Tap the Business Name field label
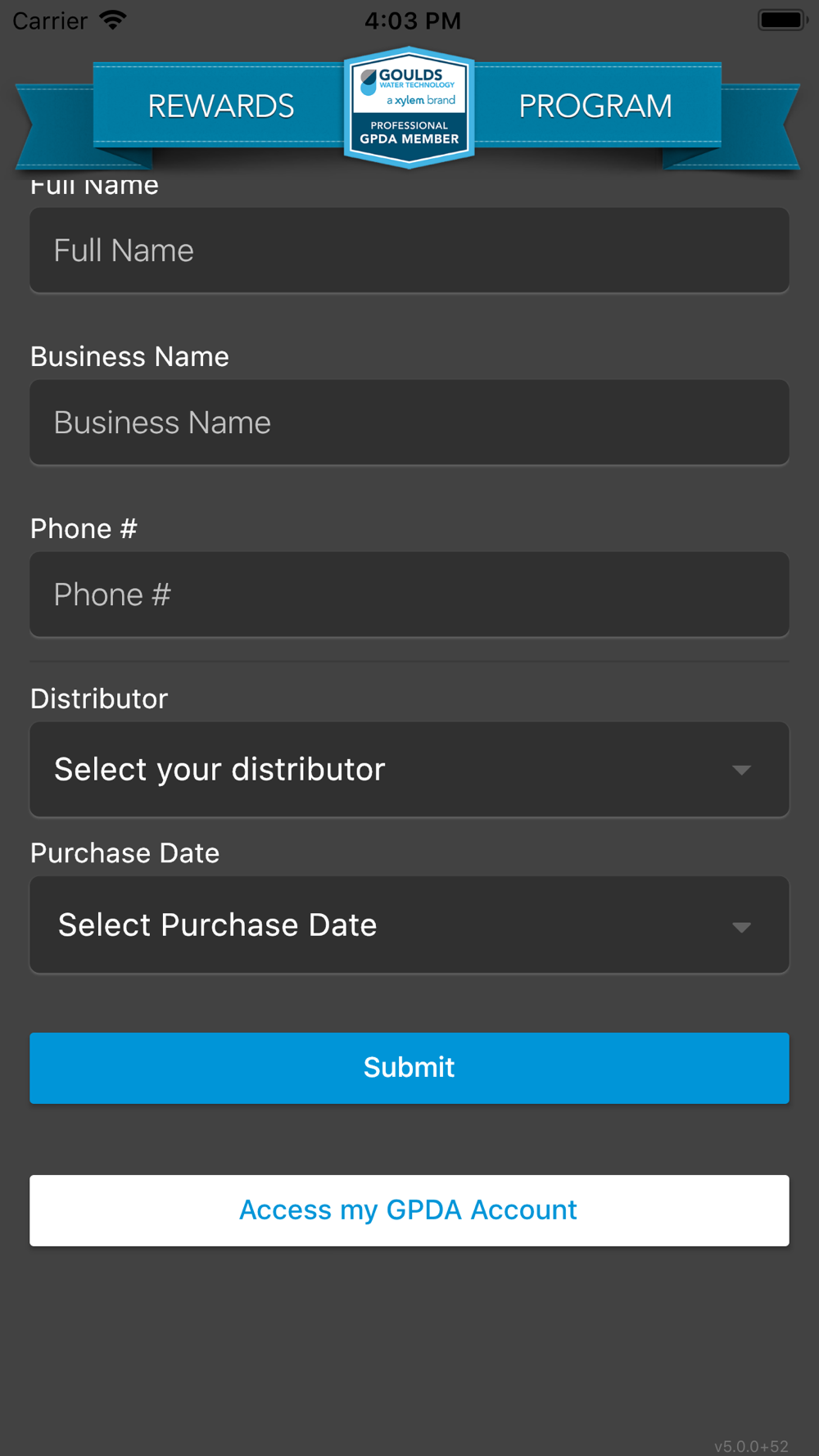 (x=129, y=357)
